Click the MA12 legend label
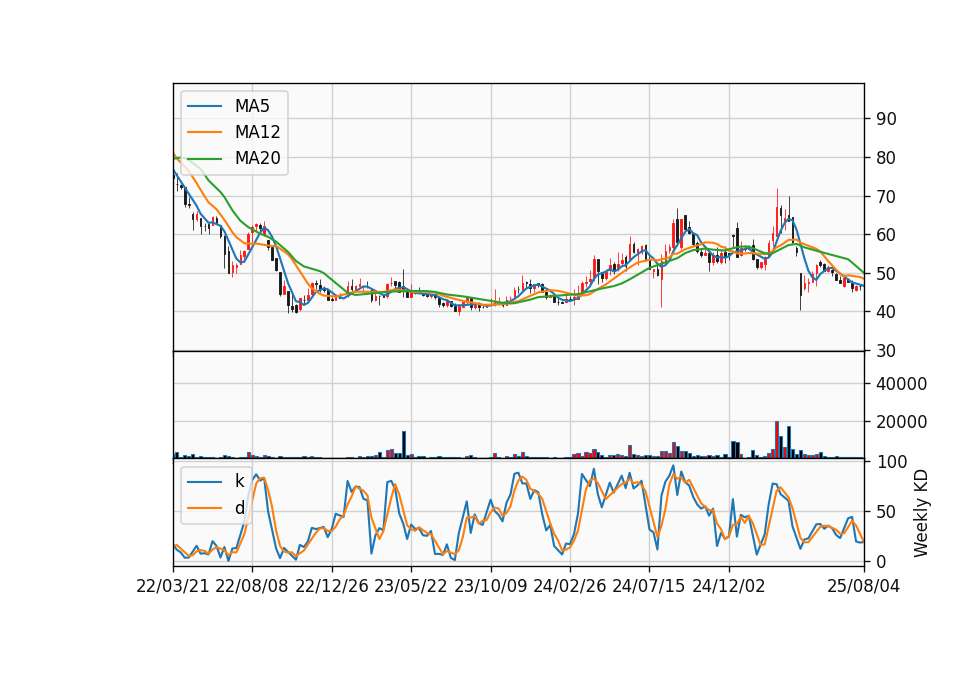Image resolution: width=960 pixels, height=690 pixels. tap(257, 132)
